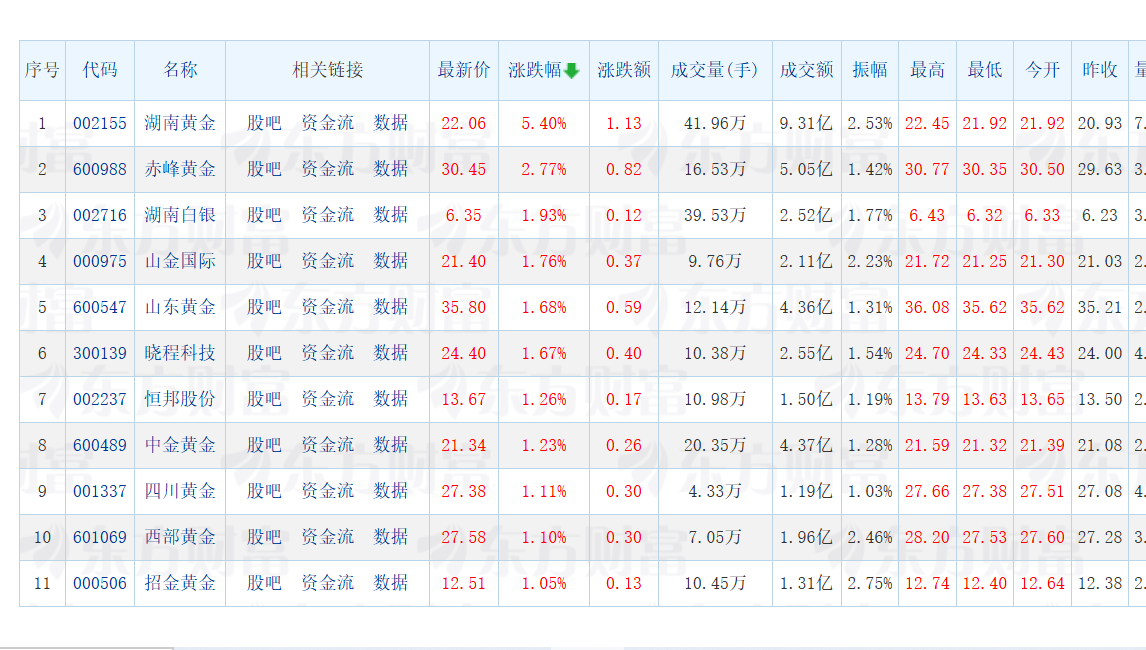Screen dimensions: 1146x650
Task: Open 湖南黄金 stock name link
Action: (180, 123)
